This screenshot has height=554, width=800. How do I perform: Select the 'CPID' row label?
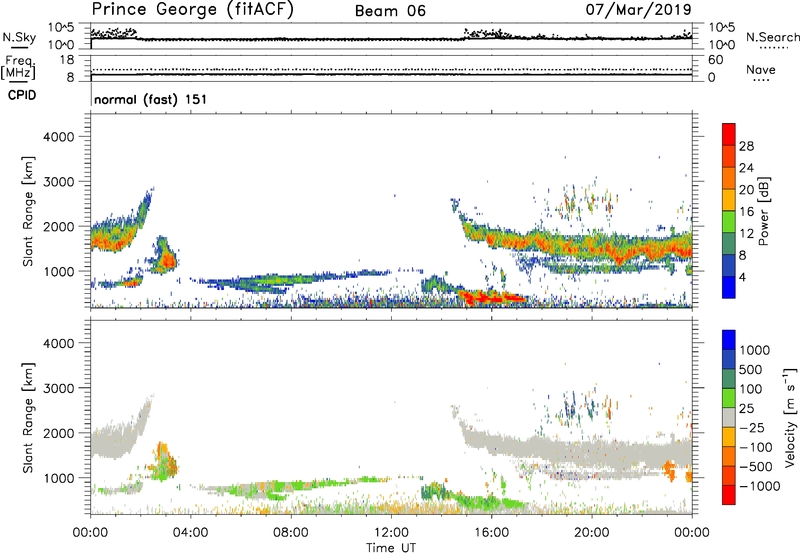pos(22,95)
